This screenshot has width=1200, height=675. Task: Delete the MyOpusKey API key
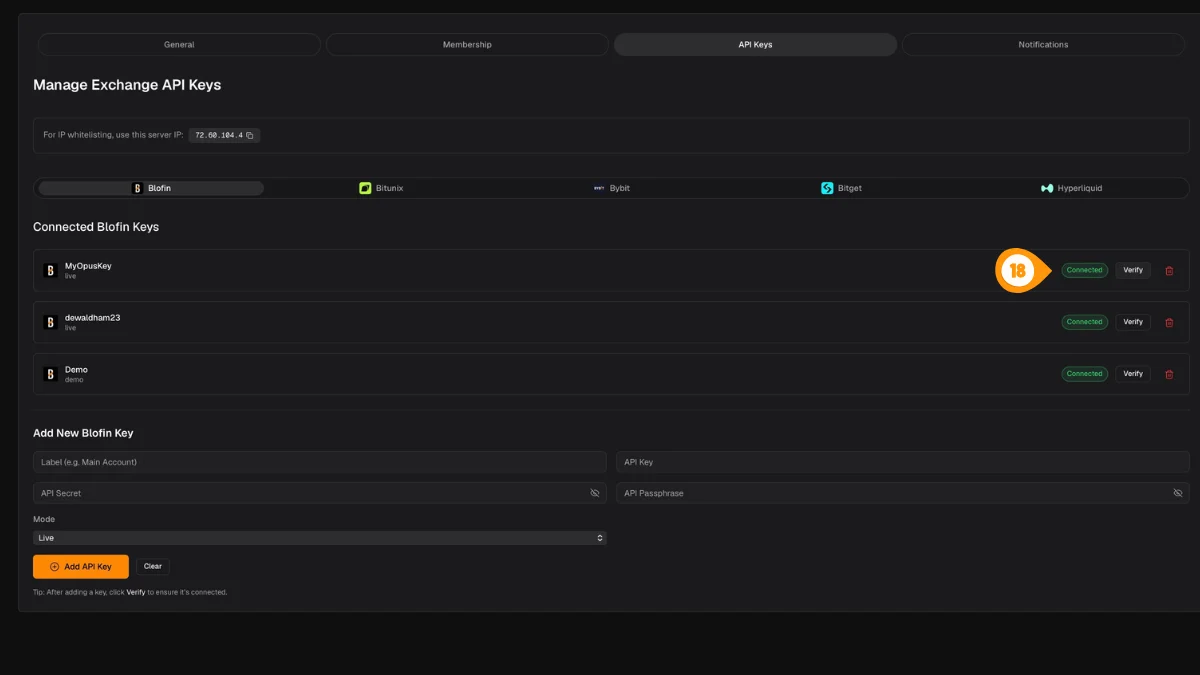(x=1169, y=270)
